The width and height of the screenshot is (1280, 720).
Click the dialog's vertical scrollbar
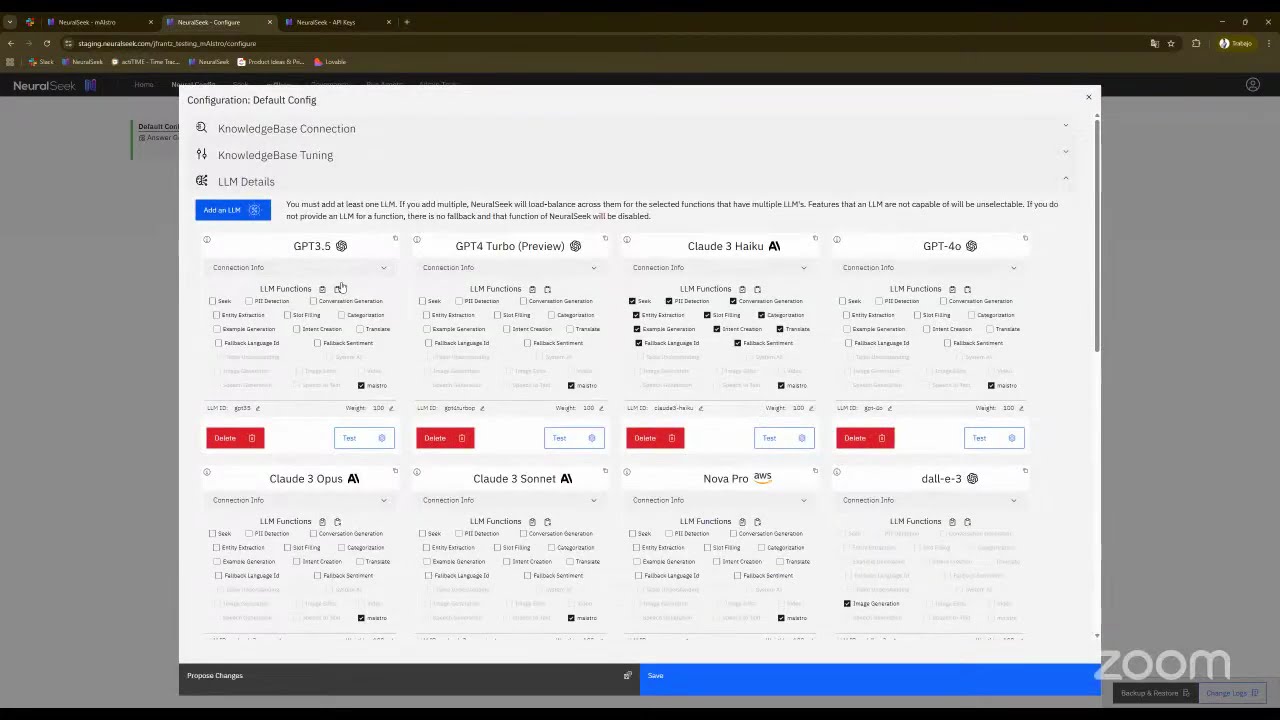point(1098,235)
